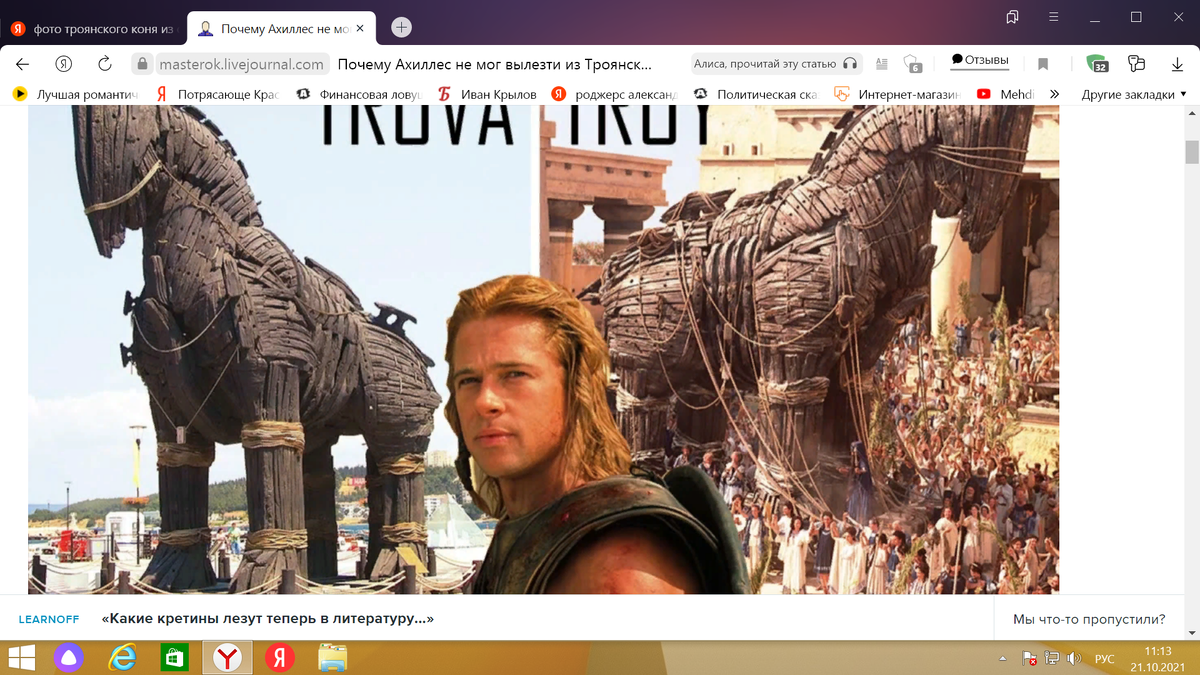The image size is (1200, 675).
Task: Click the 'Мы что-то пропустили?' prompt
Action: [1089, 619]
